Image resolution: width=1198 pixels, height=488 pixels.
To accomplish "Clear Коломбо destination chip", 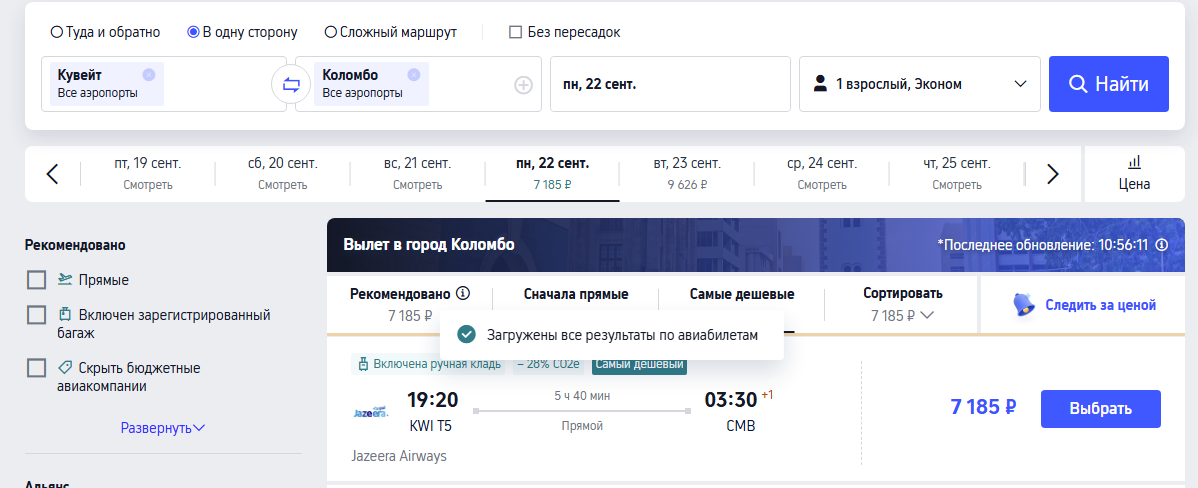I will pyautogui.click(x=413, y=74).
